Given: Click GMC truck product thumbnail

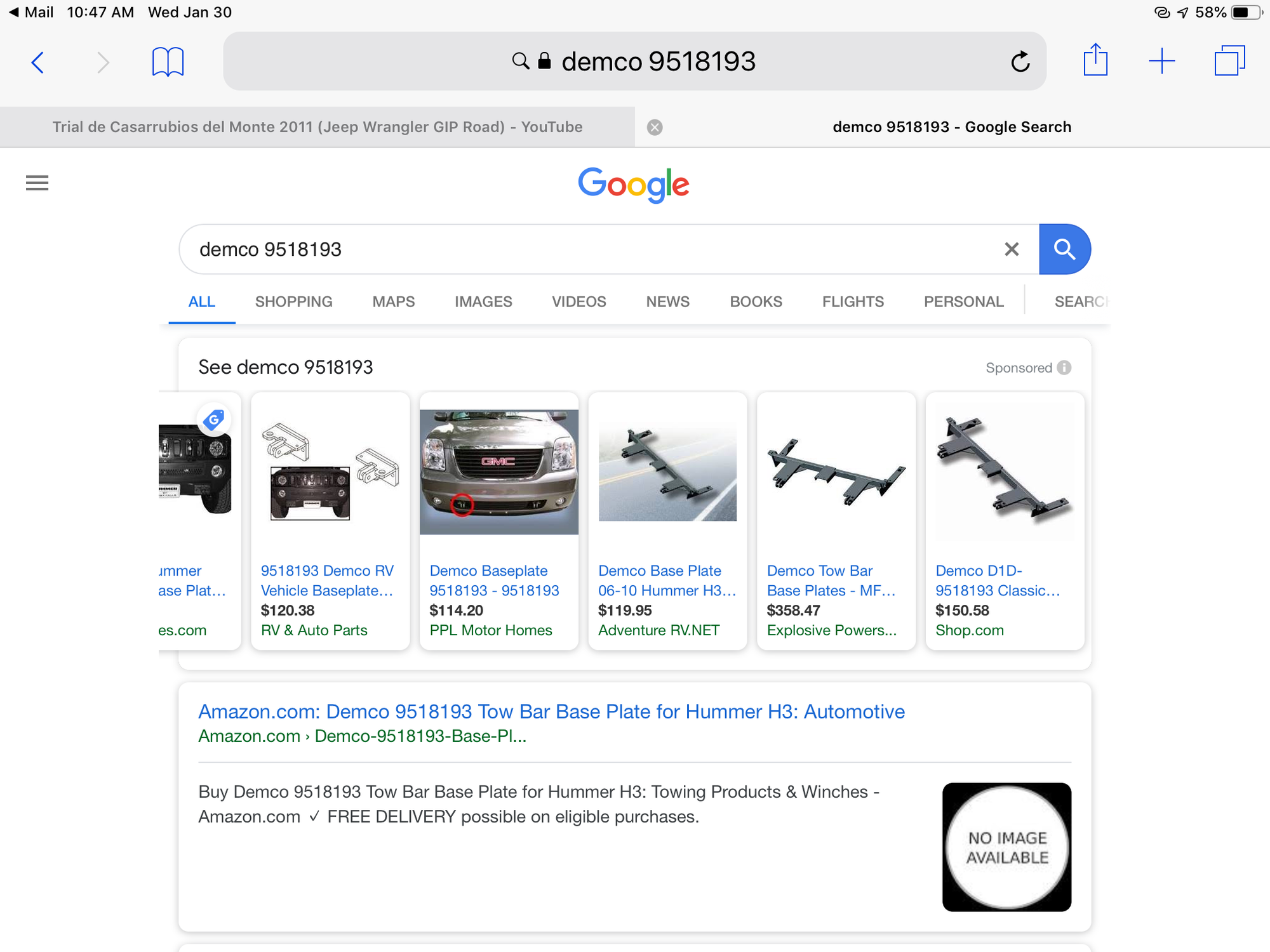Looking at the screenshot, I should coord(498,471).
